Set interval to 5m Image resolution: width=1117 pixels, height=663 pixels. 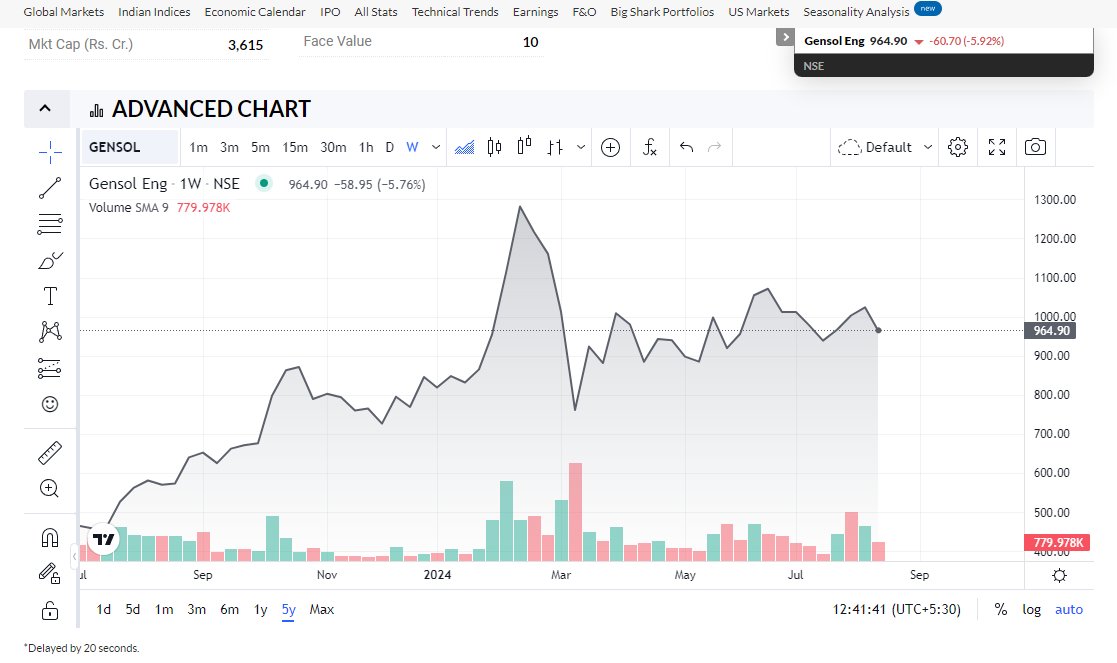point(261,147)
